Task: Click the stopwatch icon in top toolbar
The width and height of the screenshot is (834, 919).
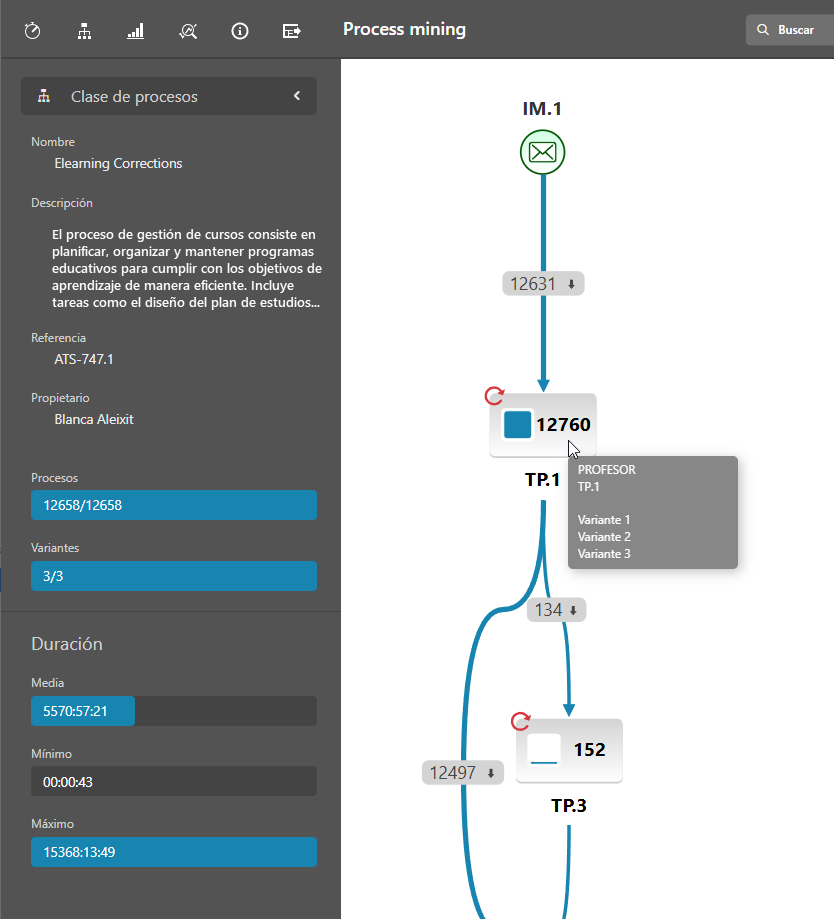Action: (32, 31)
